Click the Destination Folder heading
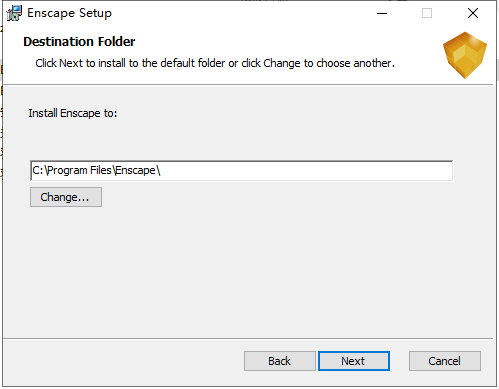The height and width of the screenshot is (389, 499). click(x=79, y=42)
